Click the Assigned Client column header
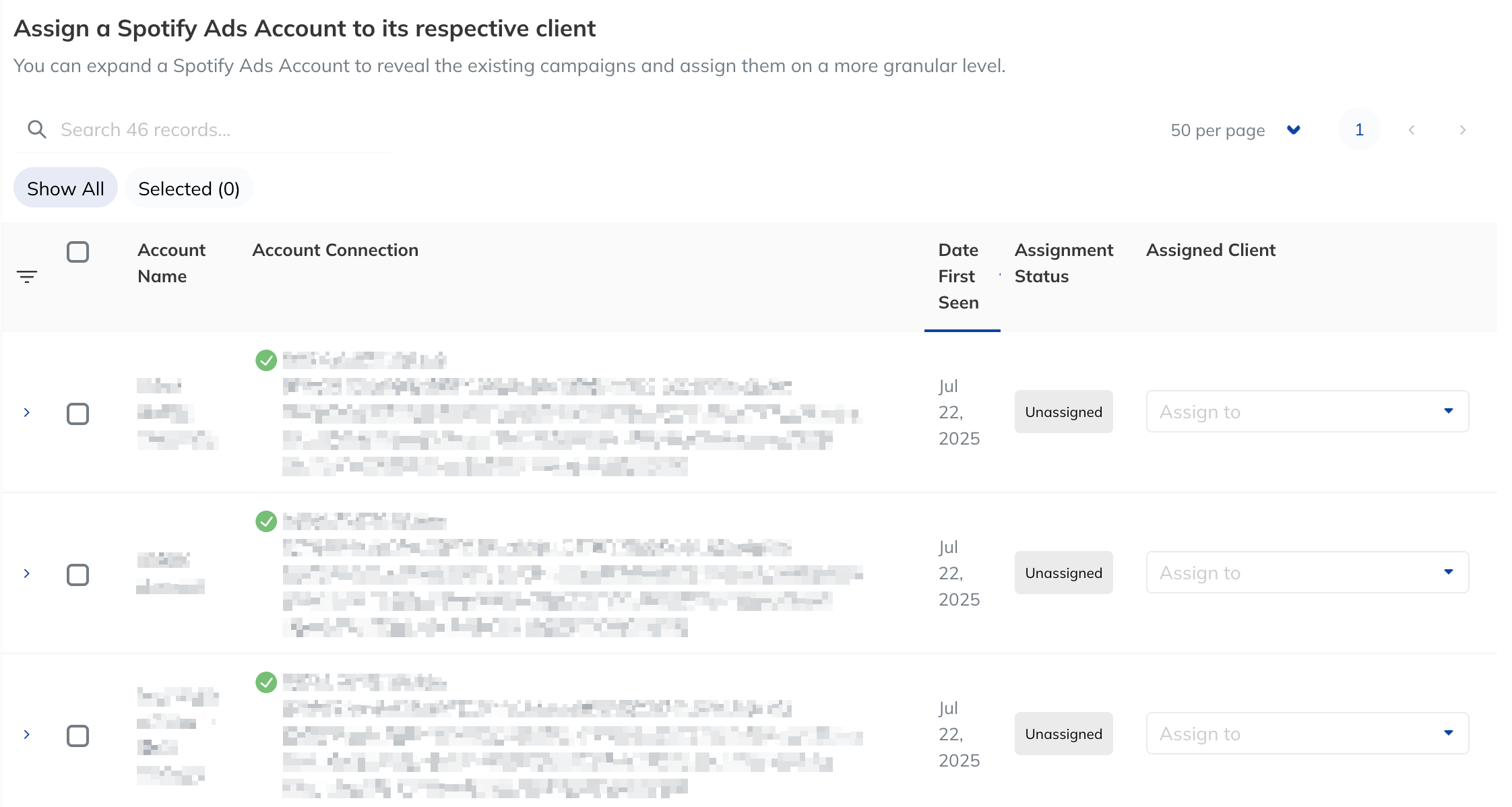The width and height of the screenshot is (1512, 807). point(1211,250)
